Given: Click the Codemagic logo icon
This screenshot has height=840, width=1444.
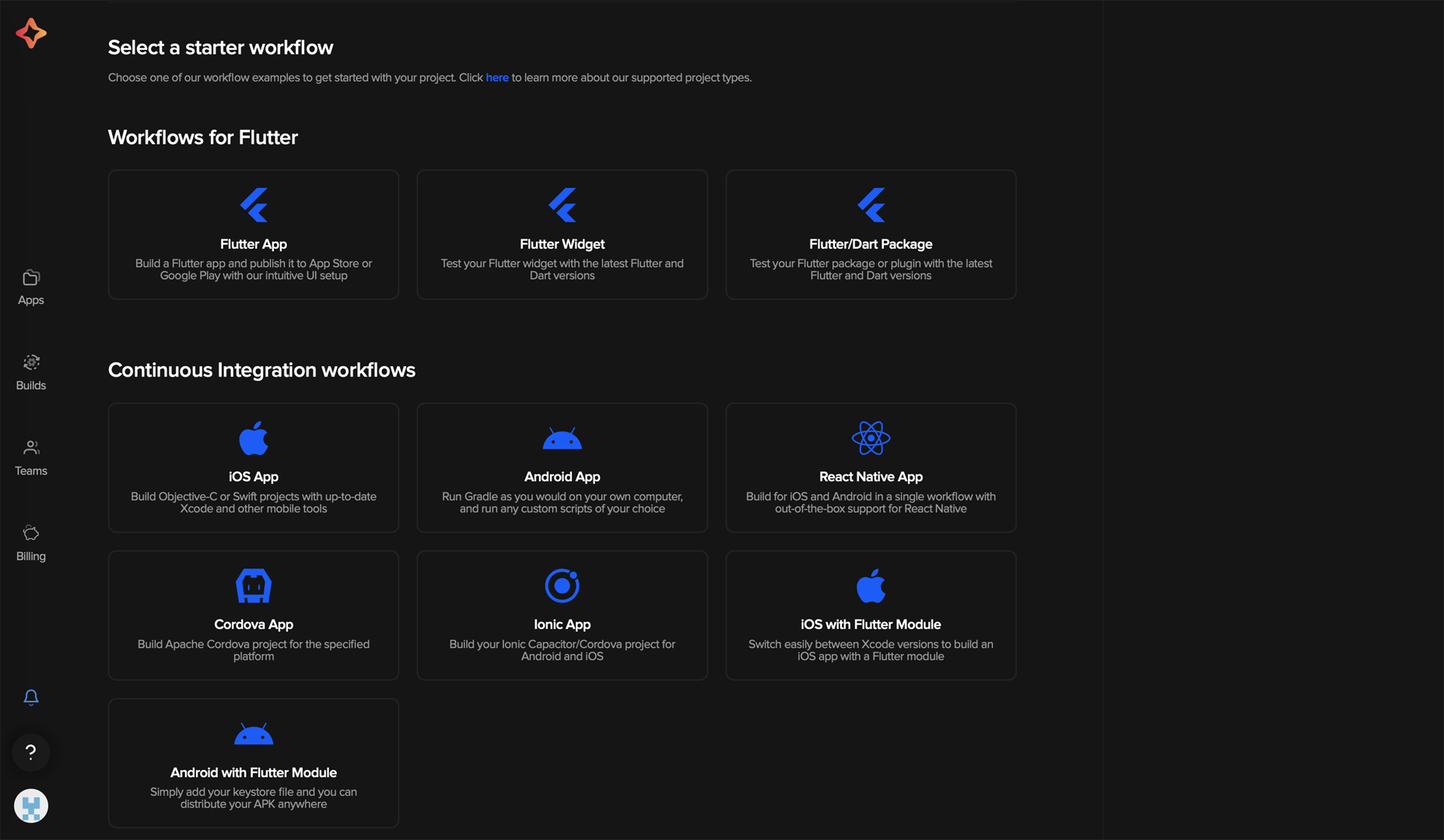Looking at the screenshot, I should (x=31, y=33).
